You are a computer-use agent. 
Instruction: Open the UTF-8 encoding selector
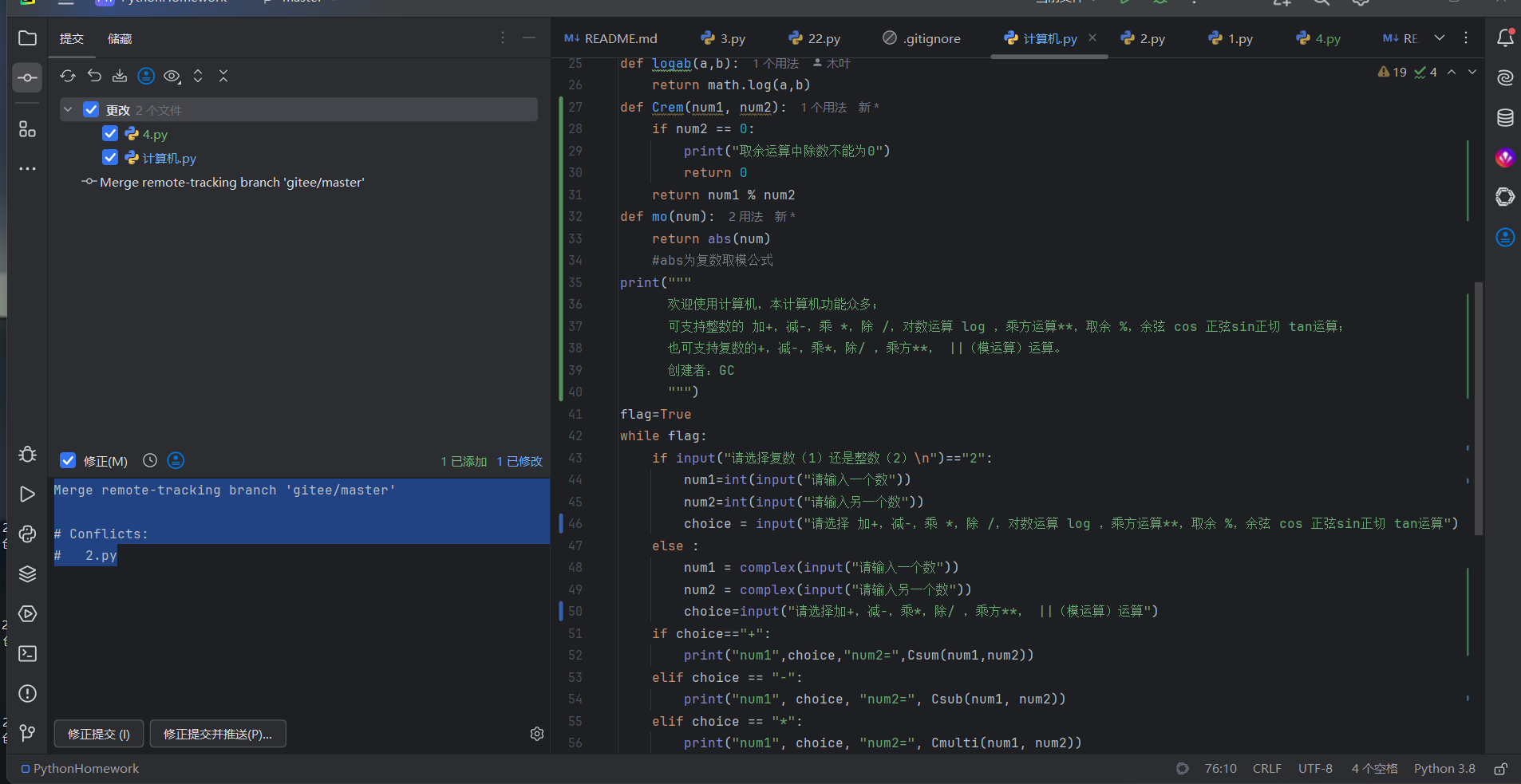pyautogui.click(x=1315, y=769)
